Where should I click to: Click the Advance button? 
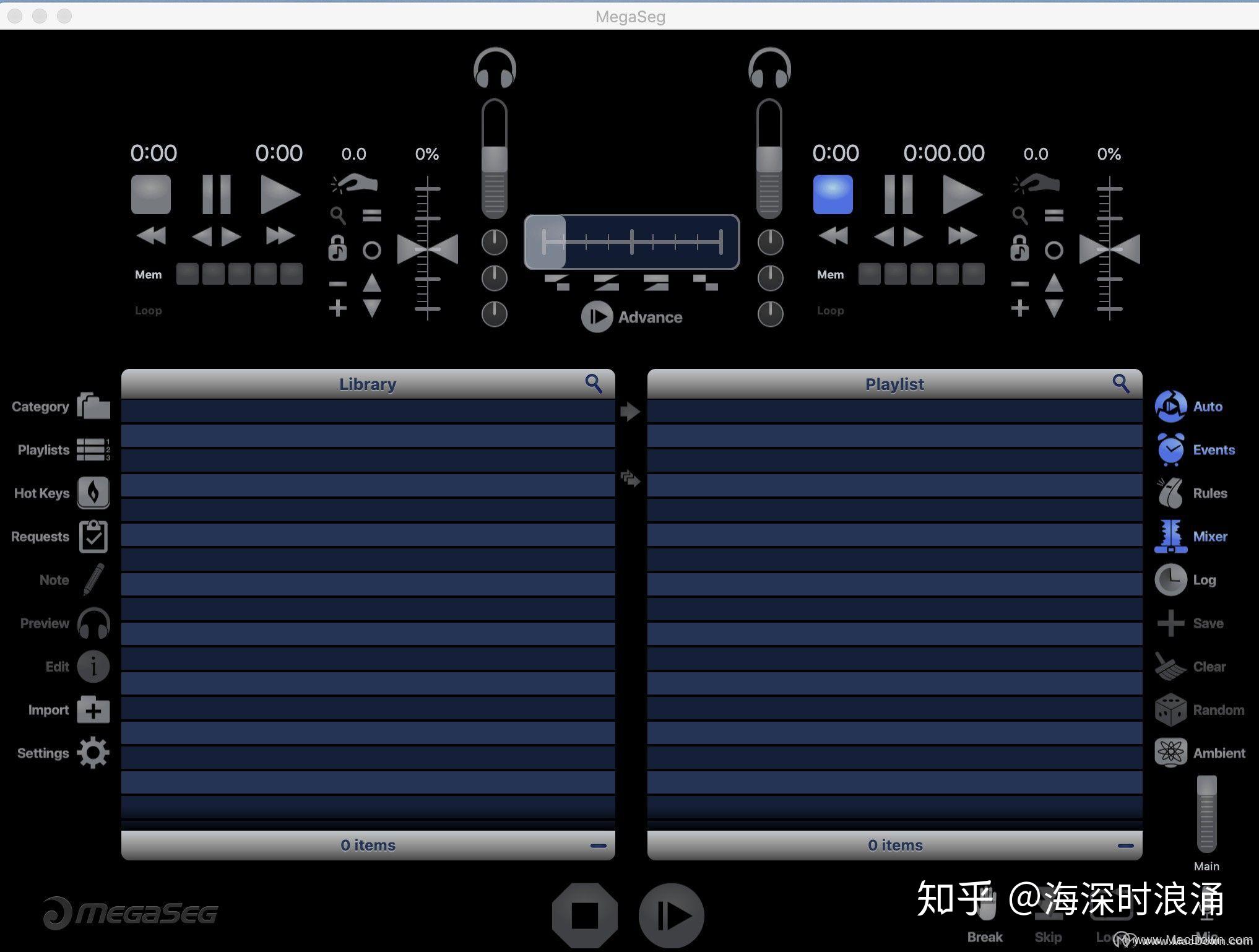[632, 317]
